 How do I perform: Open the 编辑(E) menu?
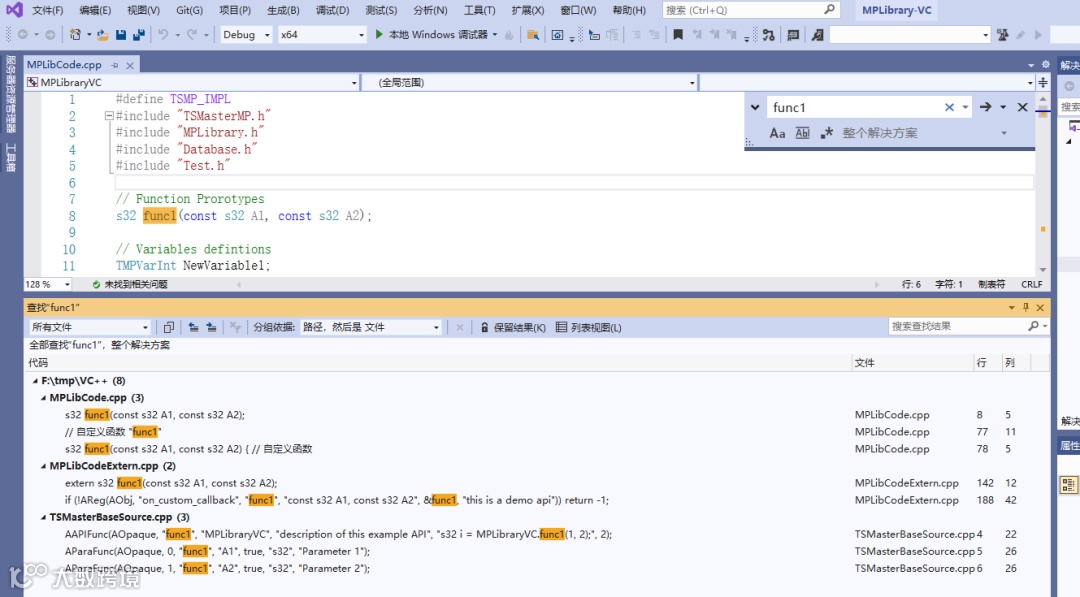[95, 10]
